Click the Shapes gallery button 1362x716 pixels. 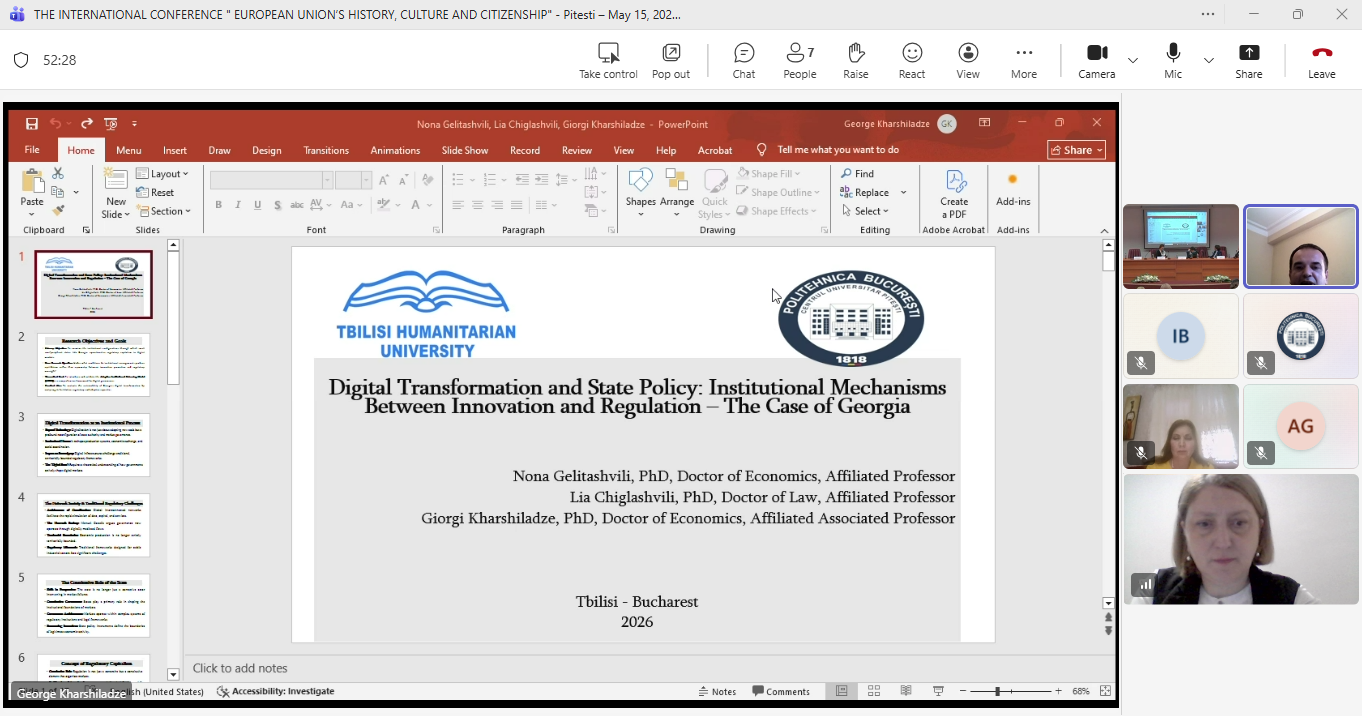[x=640, y=194]
